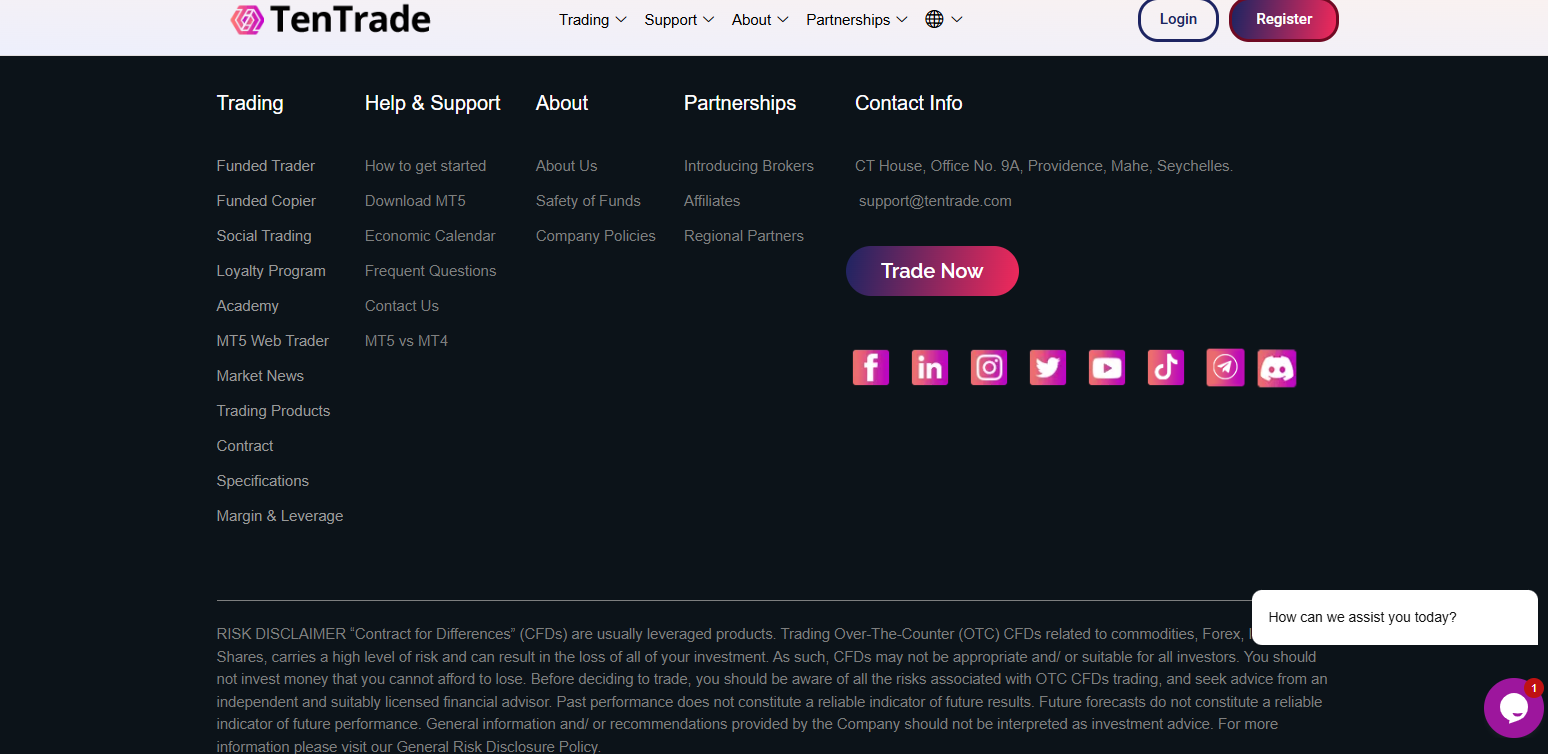
Task: Open the Contact Us link
Action: pos(402,306)
